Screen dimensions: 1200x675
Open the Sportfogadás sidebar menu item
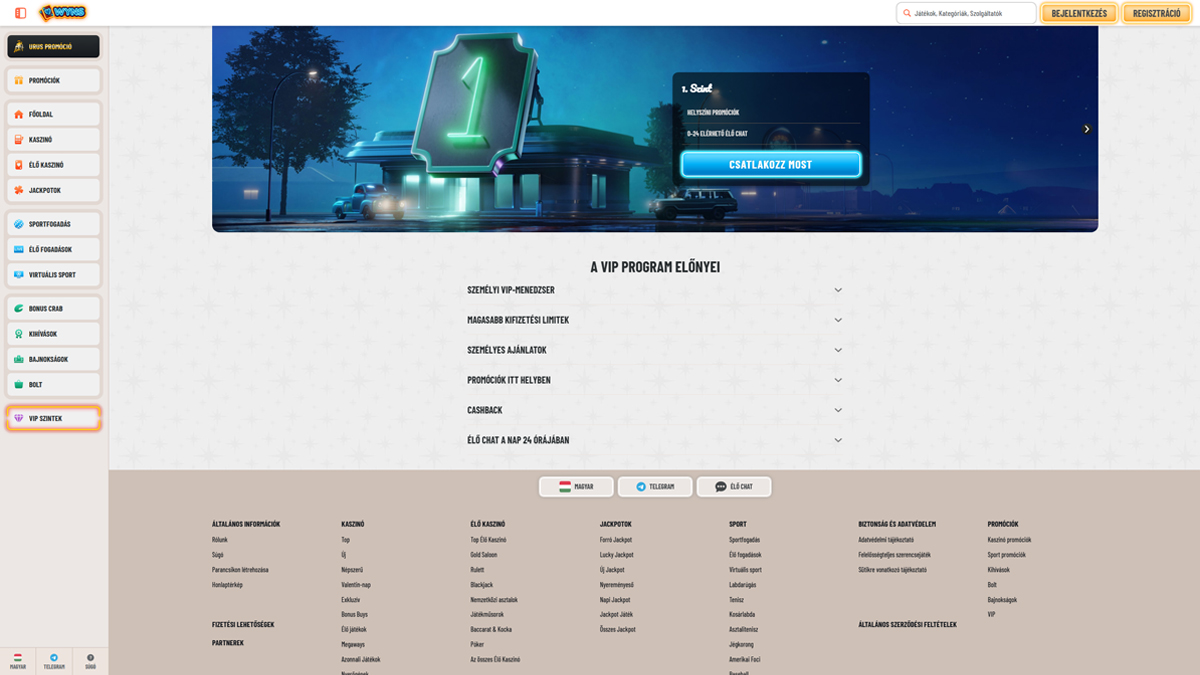(x=54, y=225)
